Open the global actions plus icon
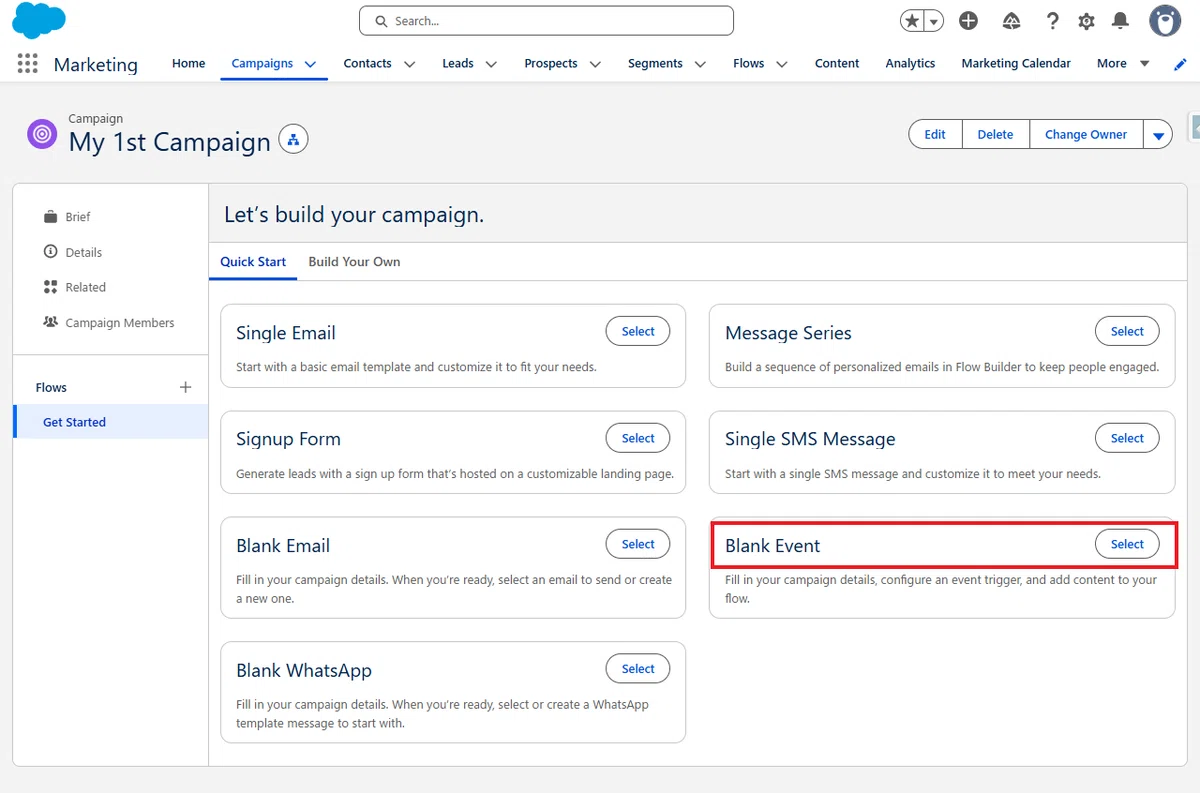1200x793 pixels. click(x=968, y=21)
